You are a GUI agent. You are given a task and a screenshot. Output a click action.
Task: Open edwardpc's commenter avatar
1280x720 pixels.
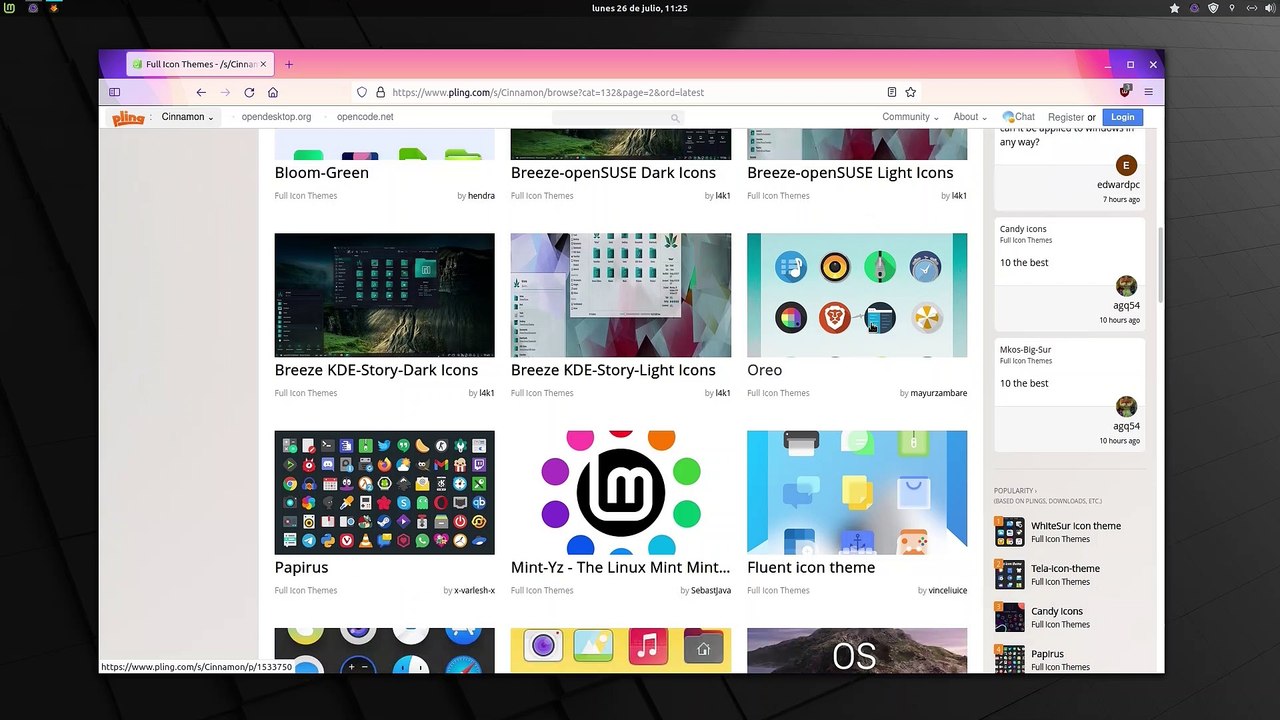point(1126,165)
